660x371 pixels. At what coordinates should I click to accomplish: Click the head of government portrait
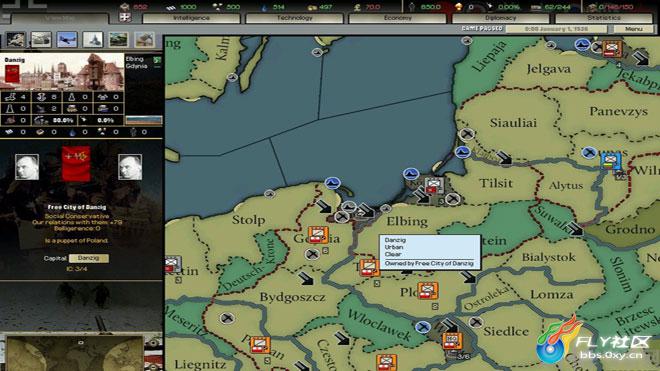click(130, 167)
